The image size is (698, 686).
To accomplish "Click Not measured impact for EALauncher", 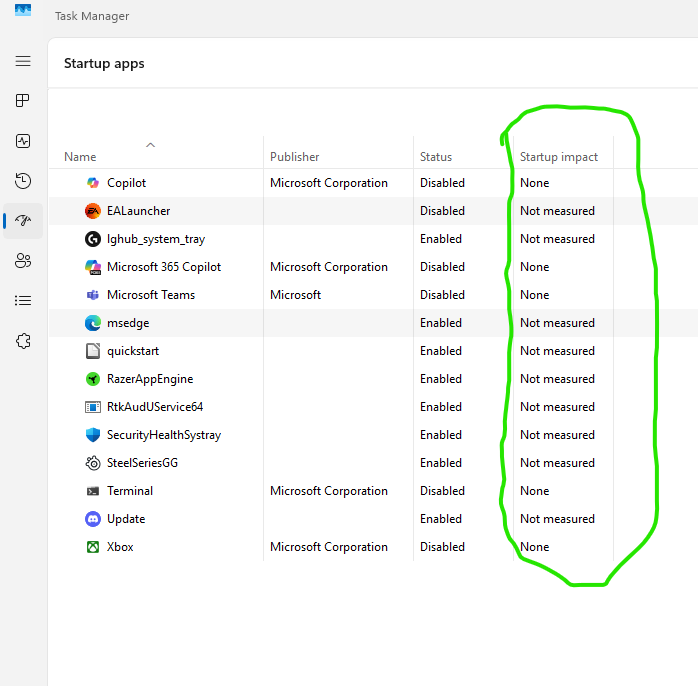I will click(557, 211).
